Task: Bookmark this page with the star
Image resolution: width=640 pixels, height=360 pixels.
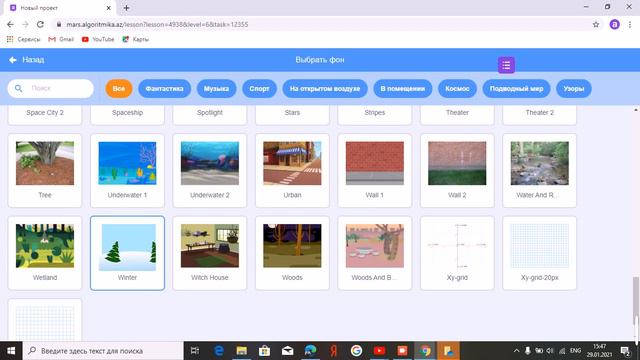Action: [x=596, y=24]
